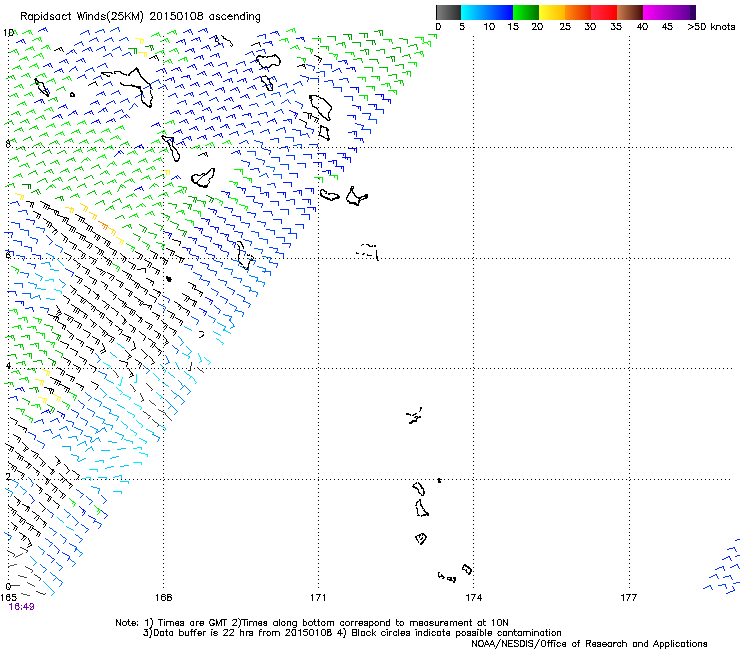Screen dimensions: 740x650
Task: Click the latitude label 2
Action: [8, 476]
